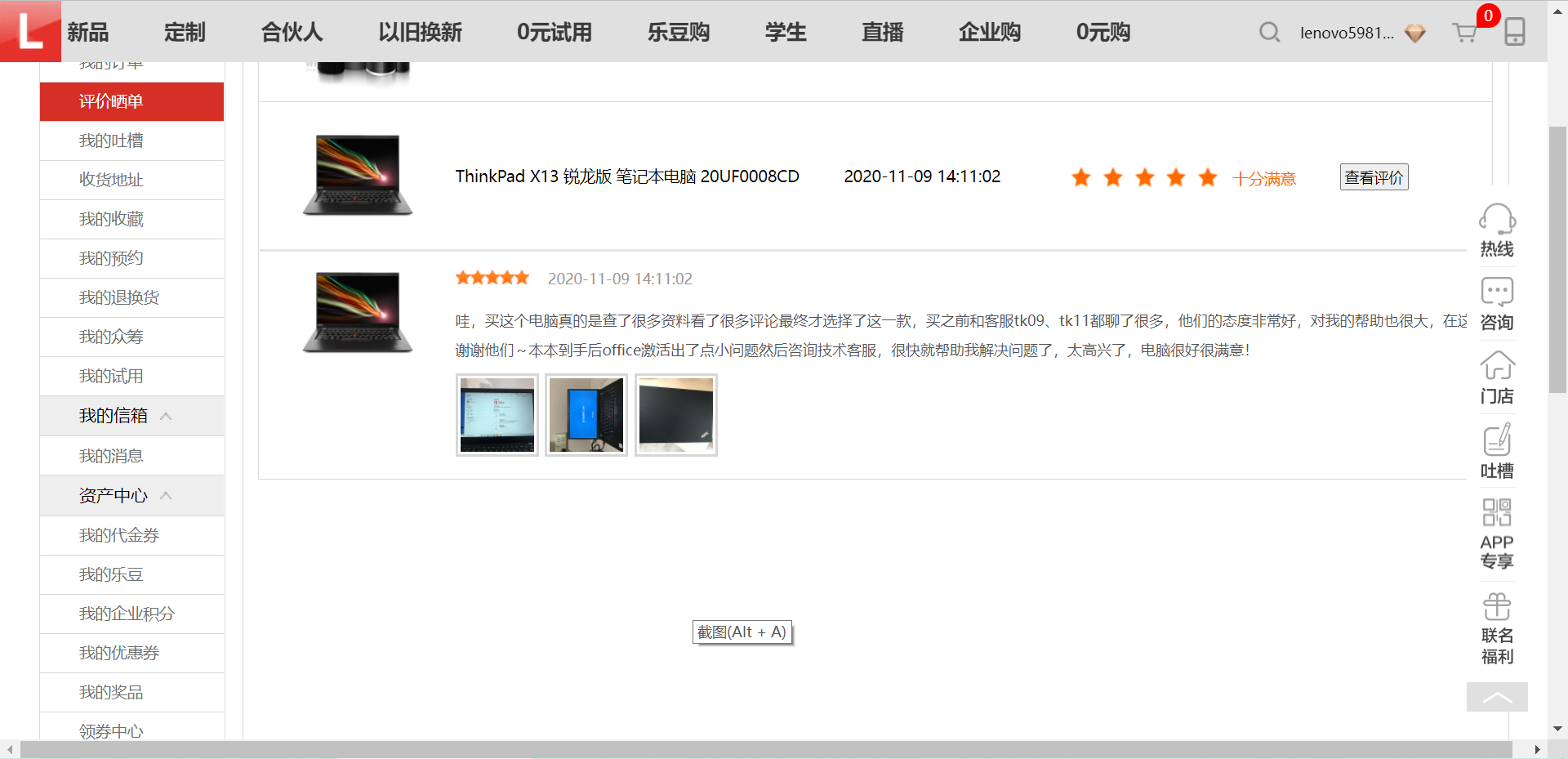Click the horizontal scrollbar left arrow
The height and width of the screenshot is (759, 1568).
click(10, 749)
